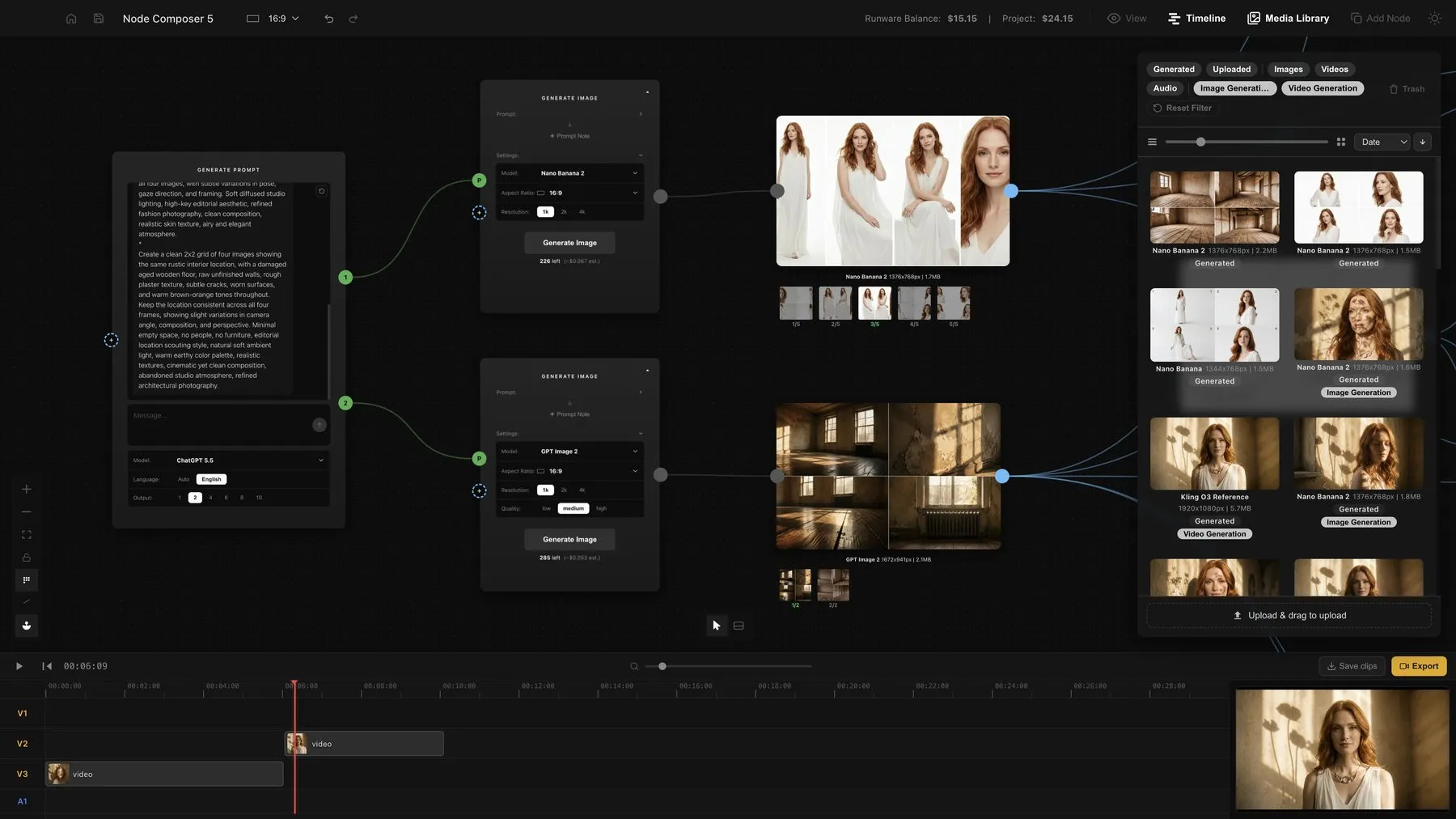1456x819 pixels.
Task: Click the bottom tool icon in the left toolbar
Action: (x=27, y=625)
